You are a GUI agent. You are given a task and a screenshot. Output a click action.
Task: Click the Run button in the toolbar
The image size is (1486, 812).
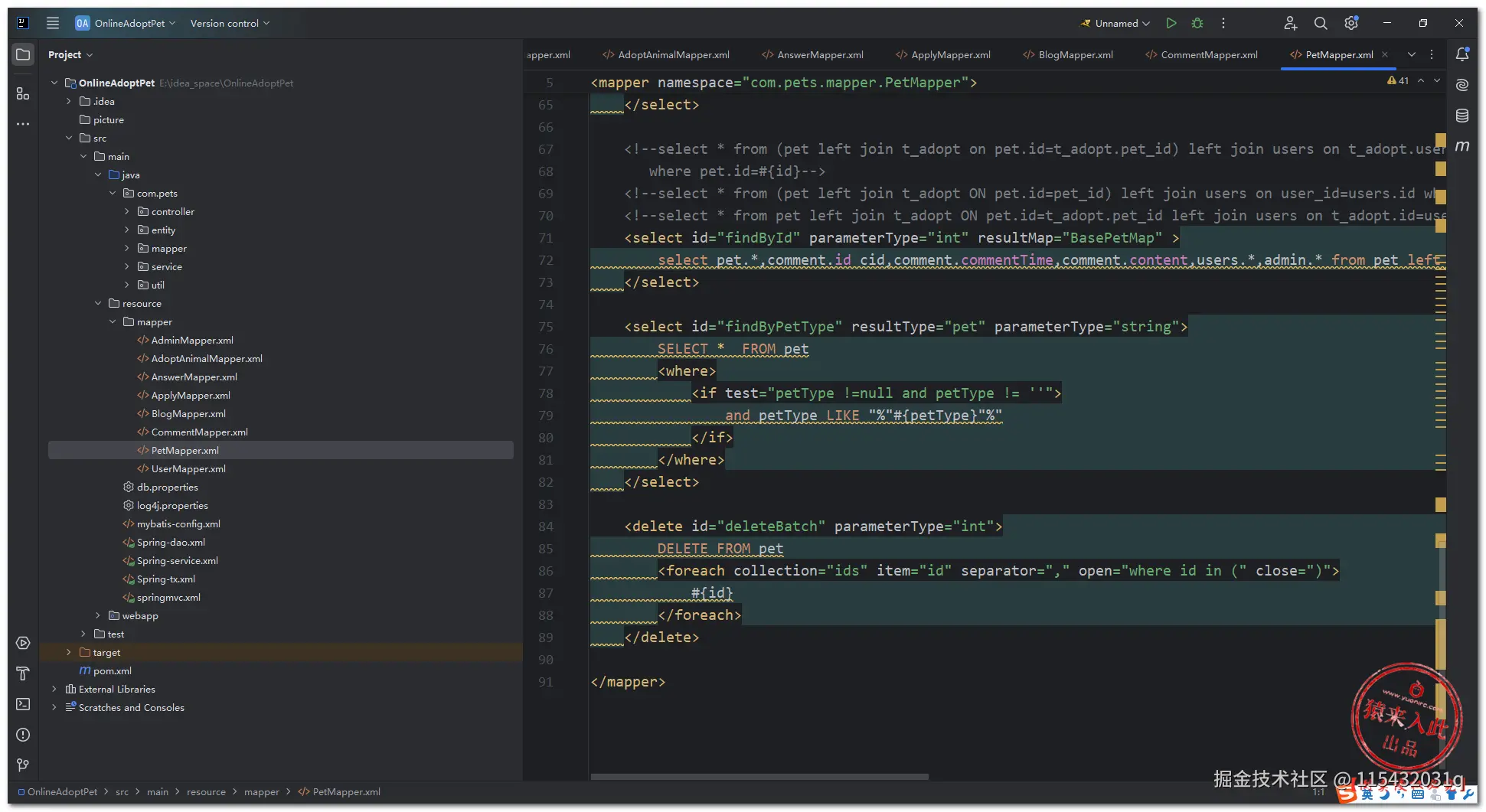1171,24
